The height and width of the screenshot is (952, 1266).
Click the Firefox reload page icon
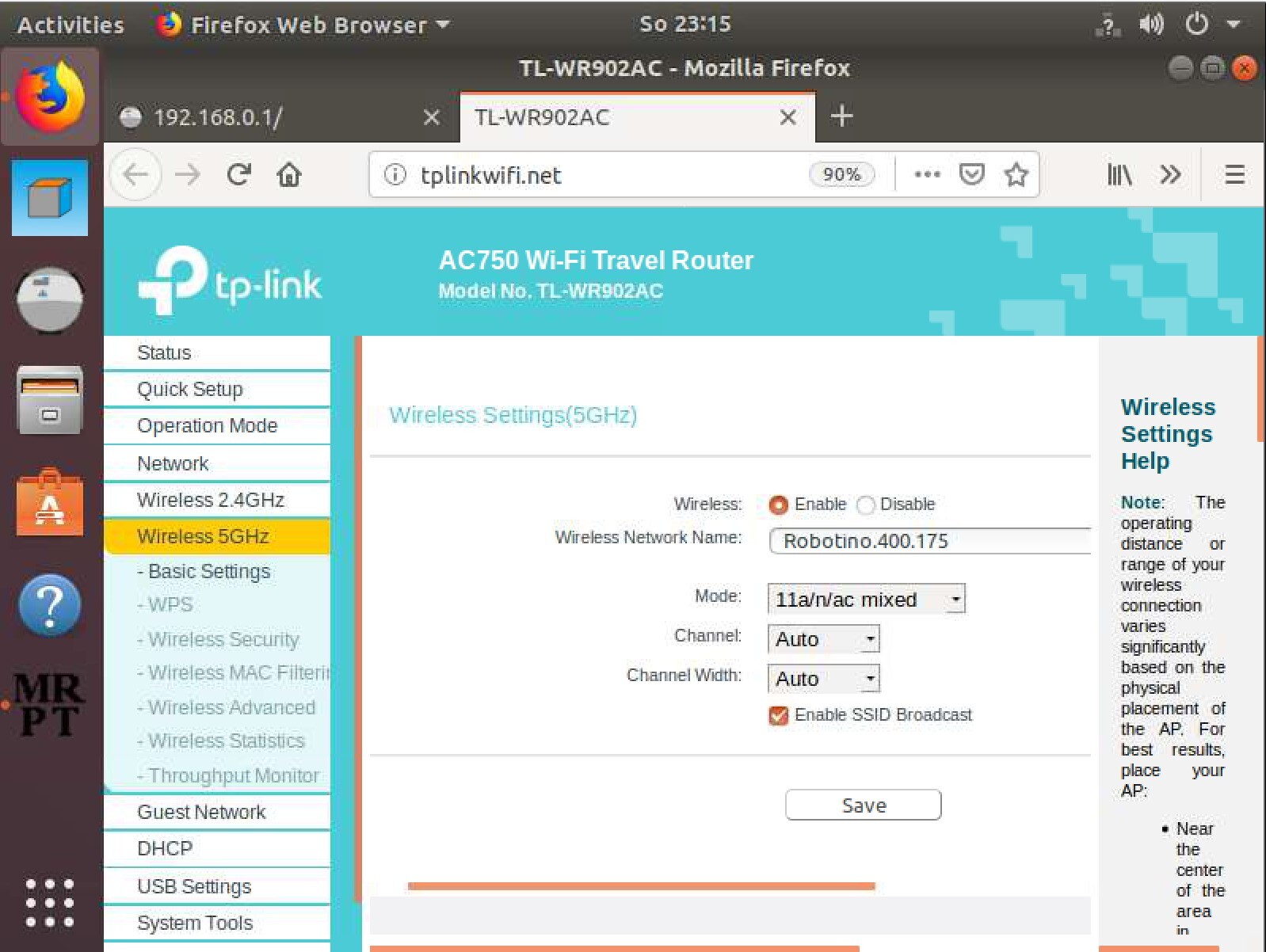pyautogui.click(x=238, y=174)
